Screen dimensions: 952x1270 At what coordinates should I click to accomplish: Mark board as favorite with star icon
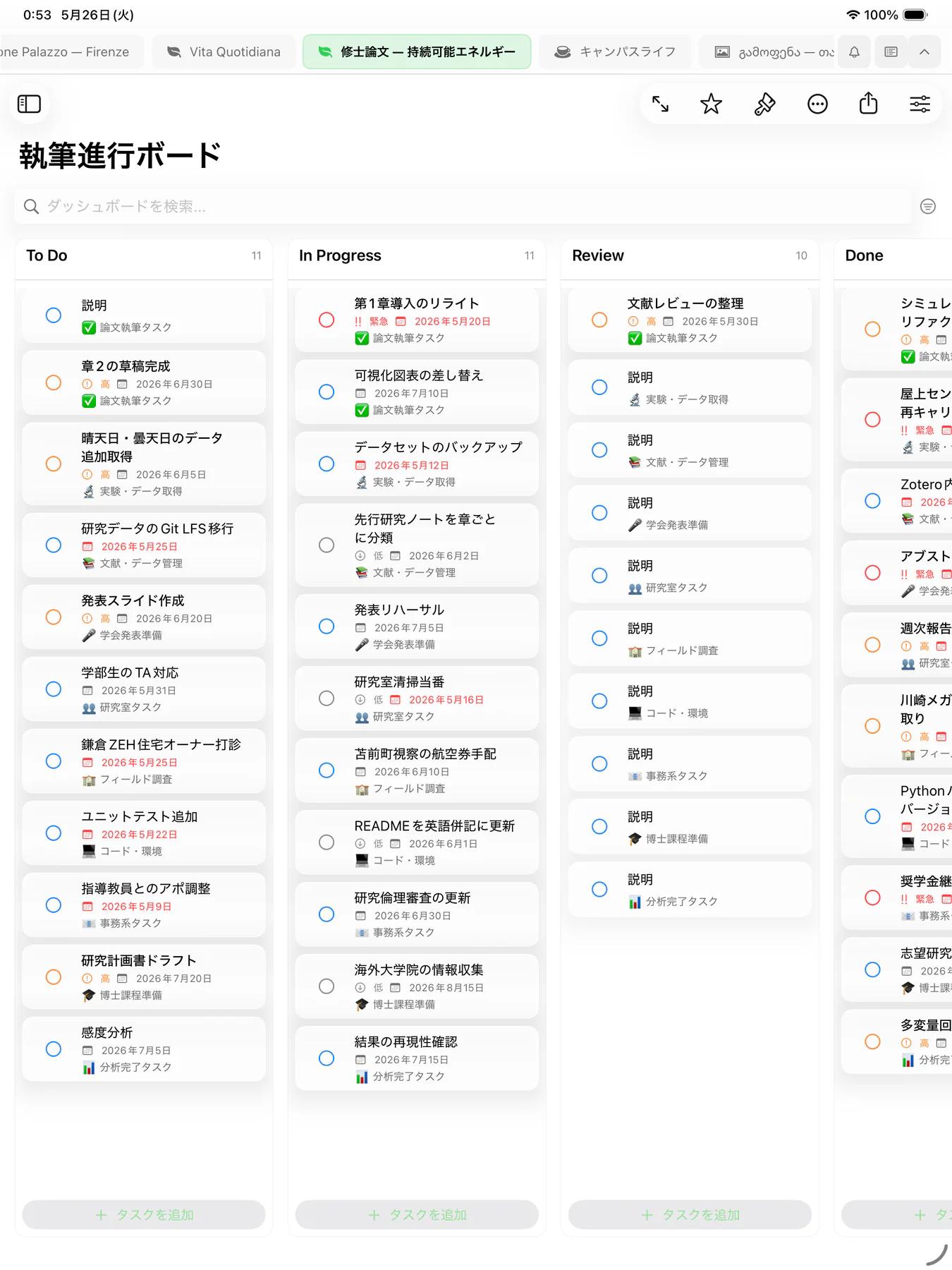click(711, 104)
